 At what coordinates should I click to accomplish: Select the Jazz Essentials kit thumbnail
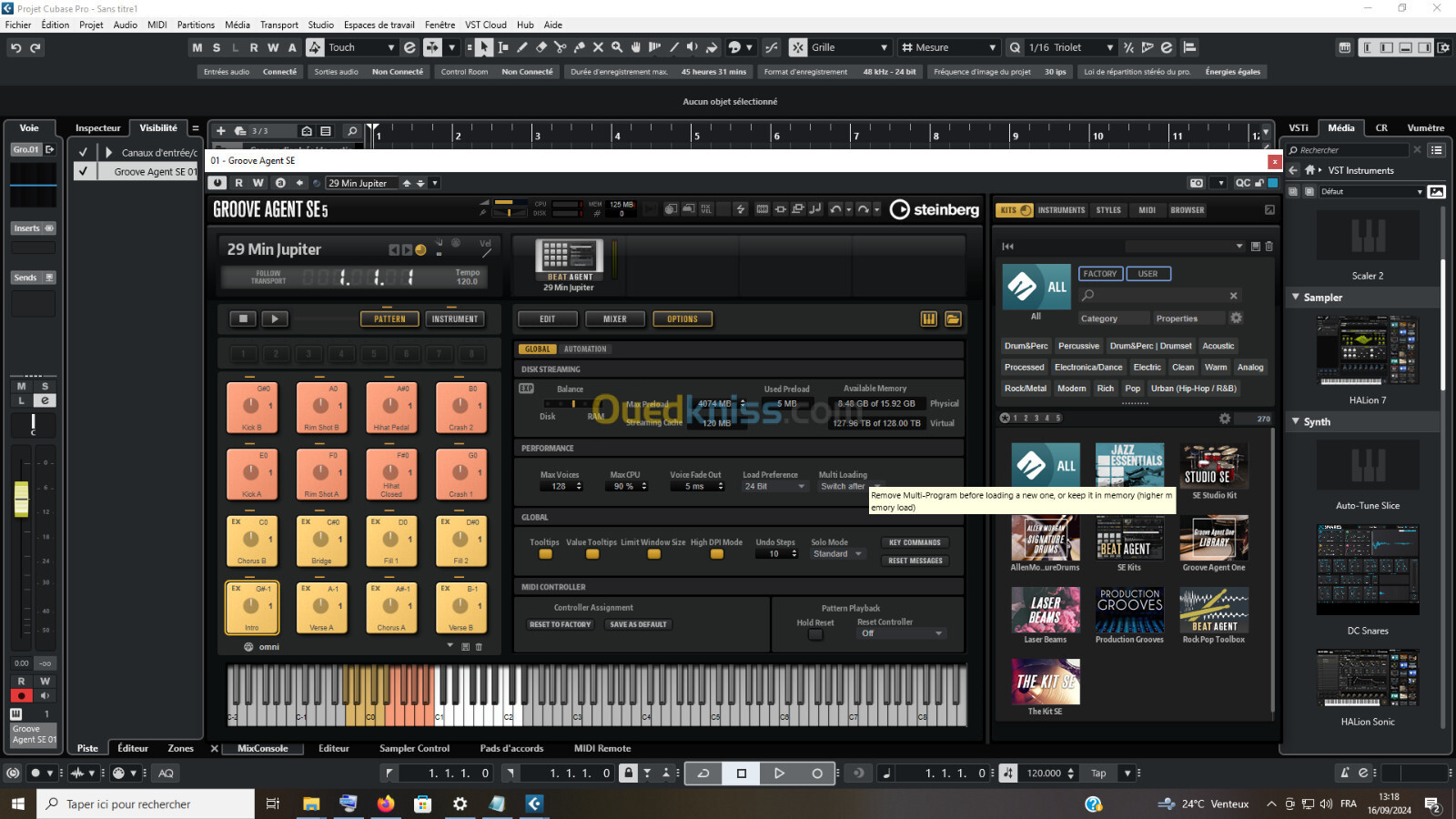(x=1129, y=466)
